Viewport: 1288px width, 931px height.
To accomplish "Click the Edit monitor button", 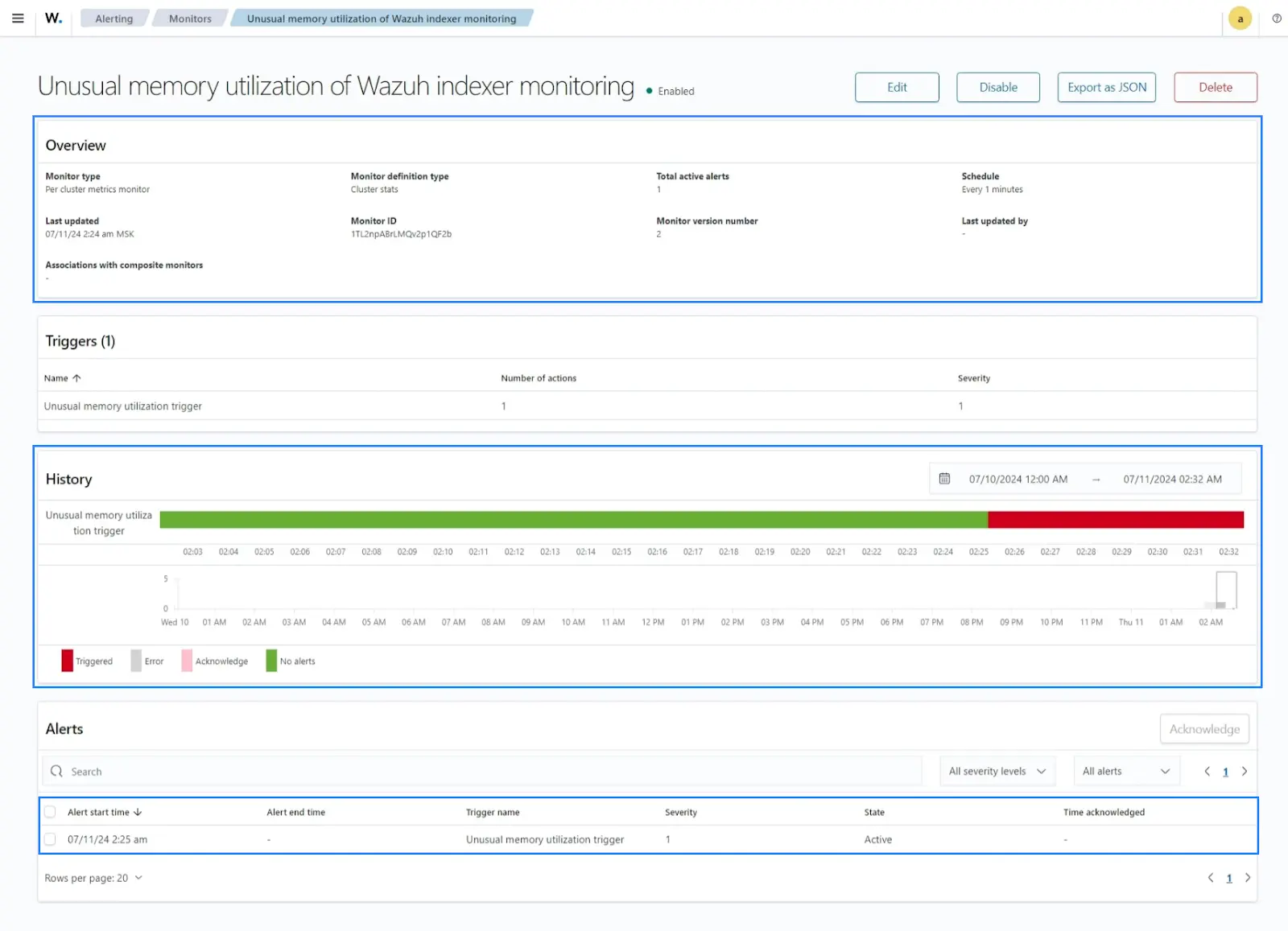I will click(897, 87).
